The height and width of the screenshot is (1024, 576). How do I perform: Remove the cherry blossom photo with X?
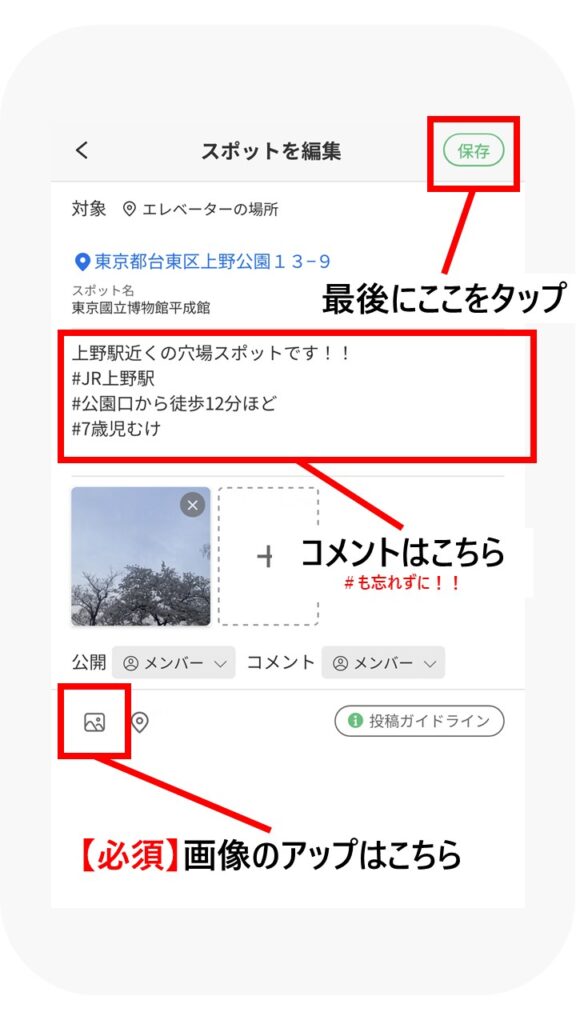(192, 505)
